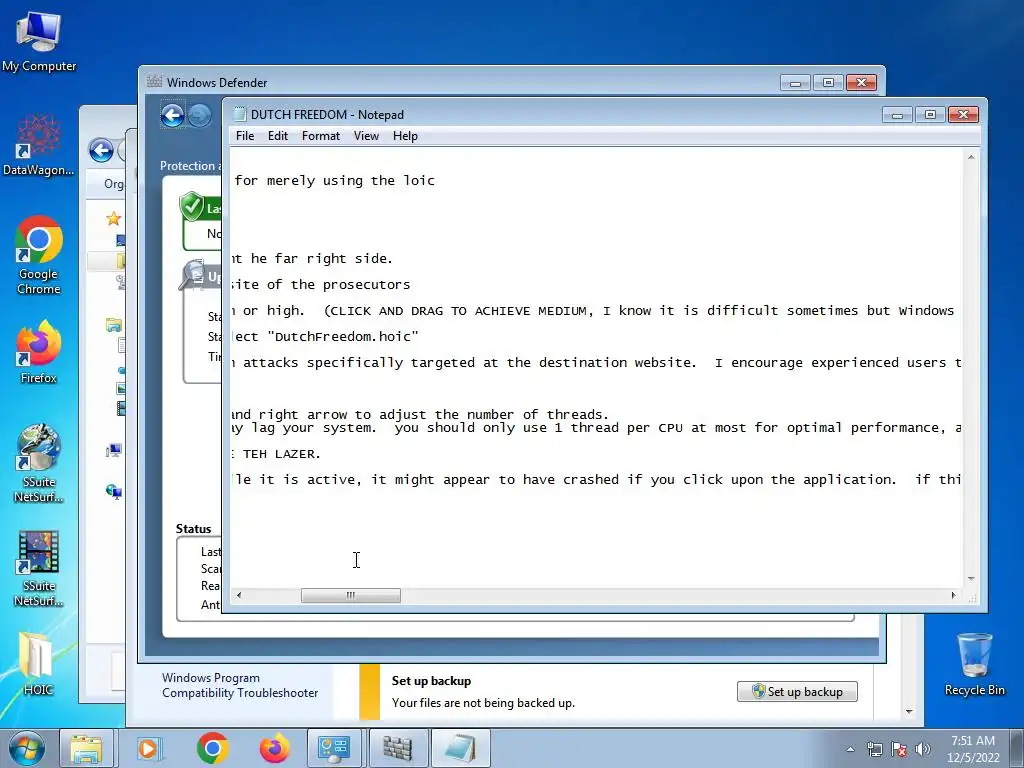Click the Action Center flag icon
This screenshot has width=1024, height=768.
[899, 749]
